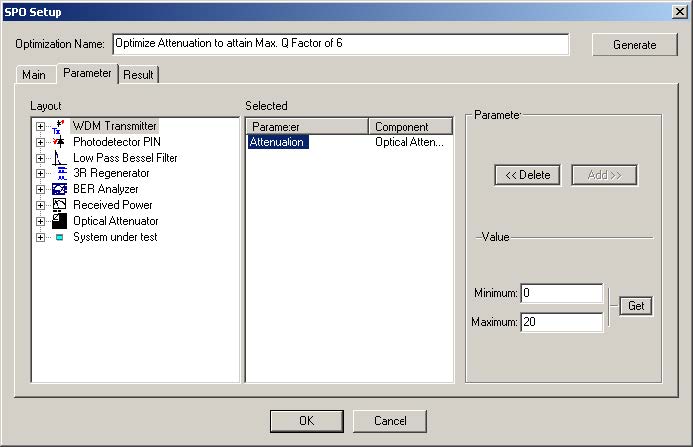Click the Minimum value field

561,293
